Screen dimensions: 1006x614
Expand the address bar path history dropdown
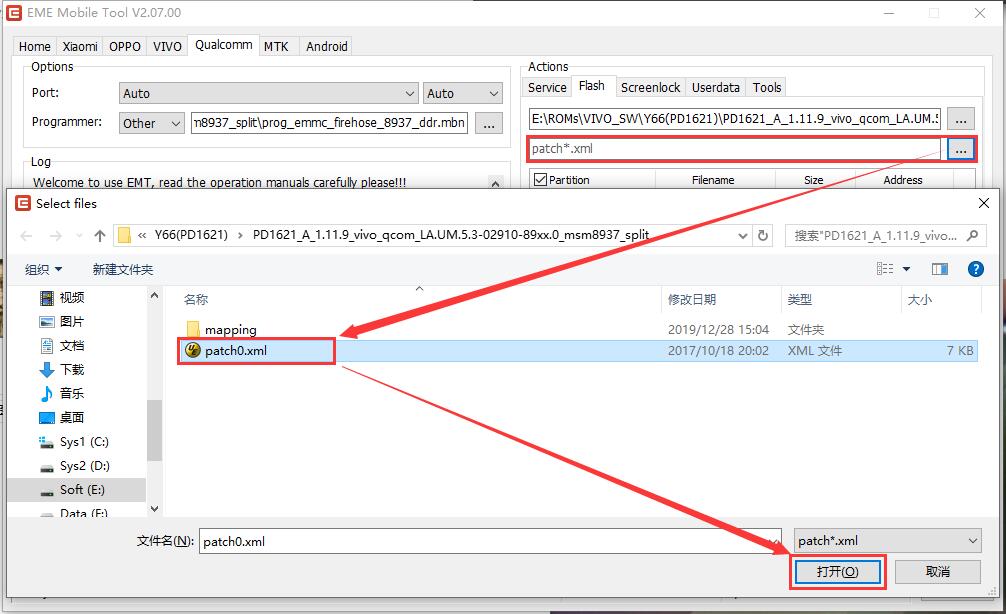pyautogui.click(x=743, y=235)
